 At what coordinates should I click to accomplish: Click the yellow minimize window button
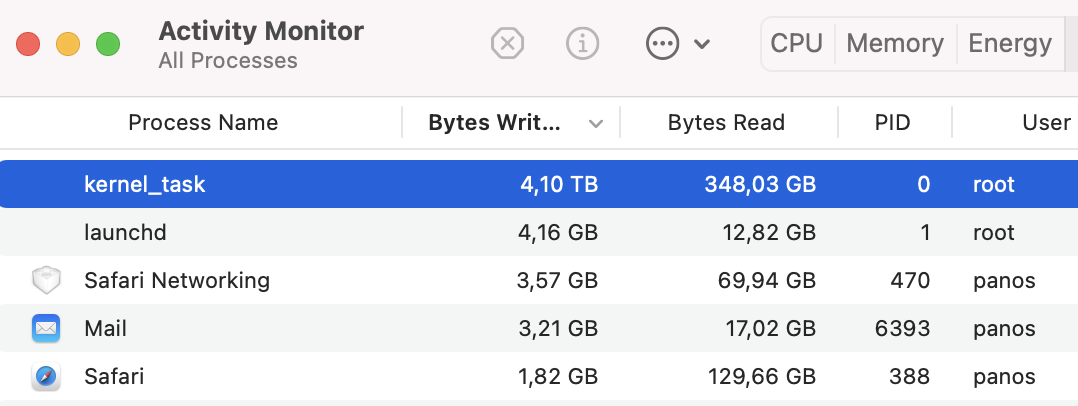(x=67, y=44)
